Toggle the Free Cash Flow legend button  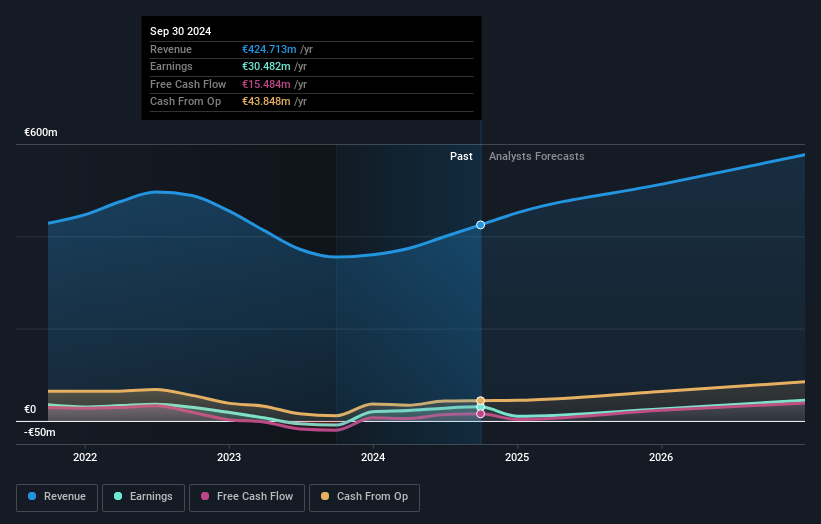247,497
